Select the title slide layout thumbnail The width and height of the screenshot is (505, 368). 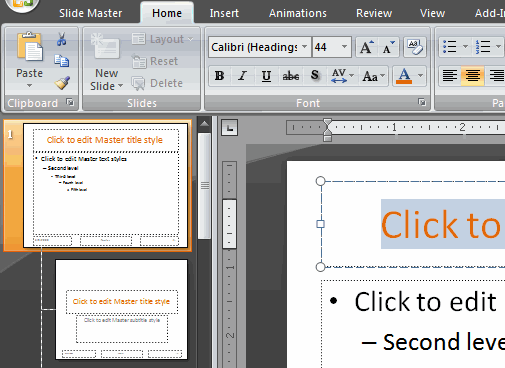pos(121,309)
